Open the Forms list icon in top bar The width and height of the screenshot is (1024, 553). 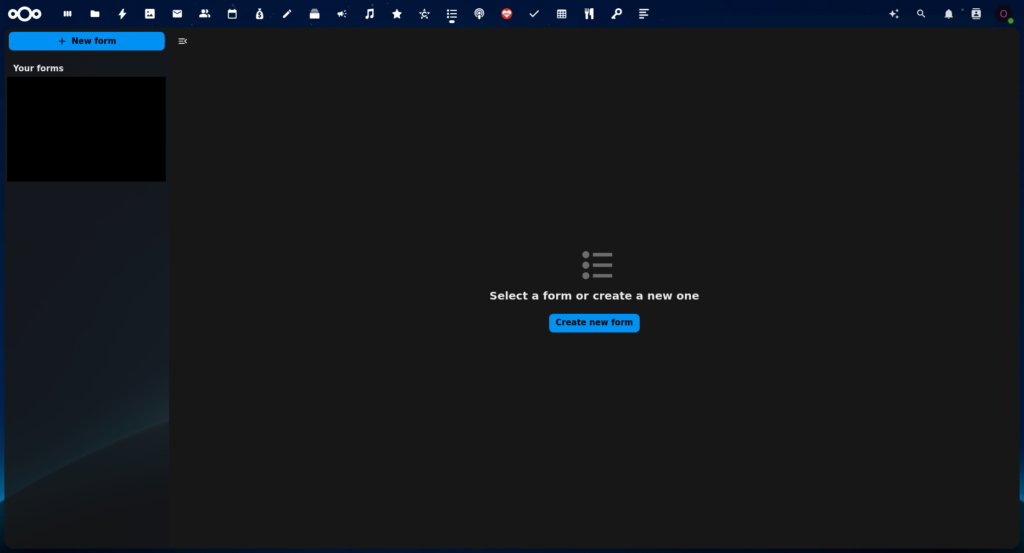pyautogui.click(x=451, y=14)
